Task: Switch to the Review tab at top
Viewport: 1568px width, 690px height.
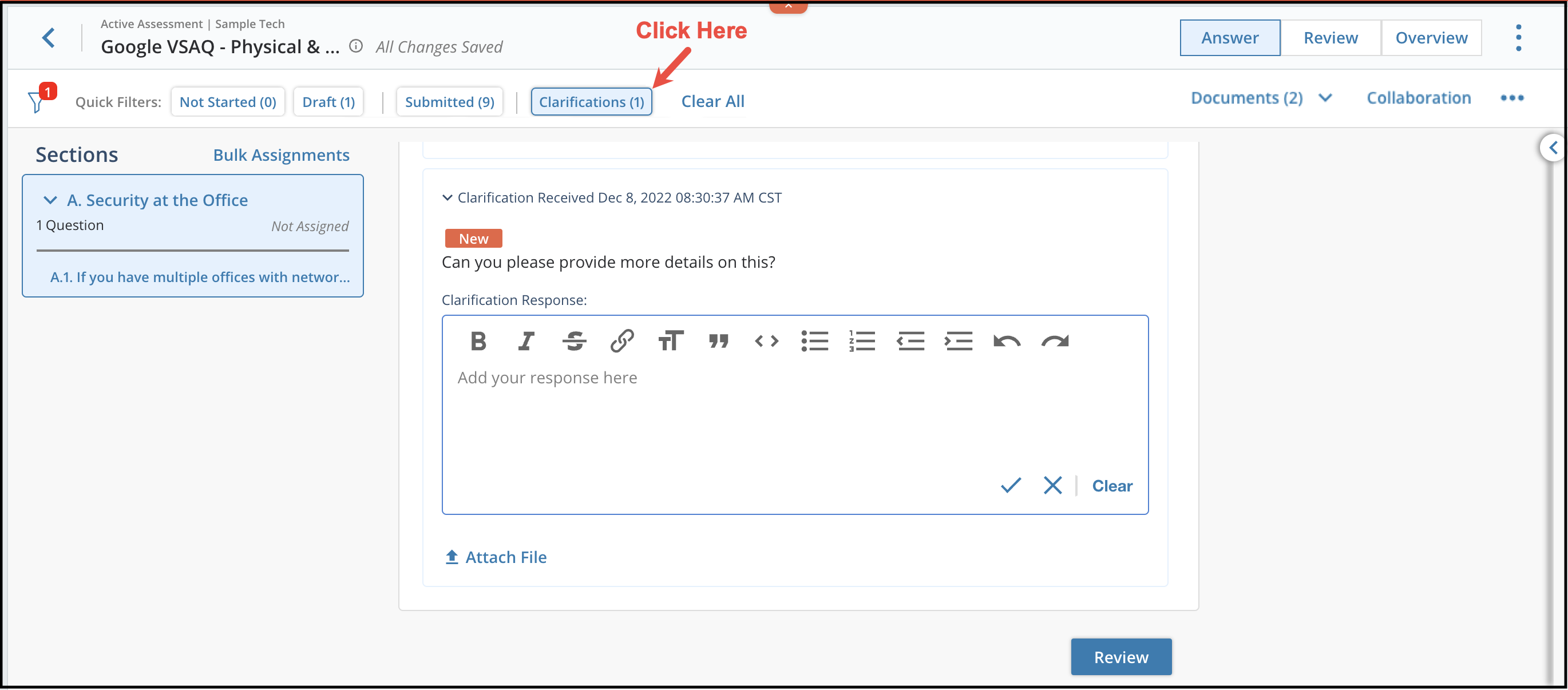Action: (x=1330, y=38)
